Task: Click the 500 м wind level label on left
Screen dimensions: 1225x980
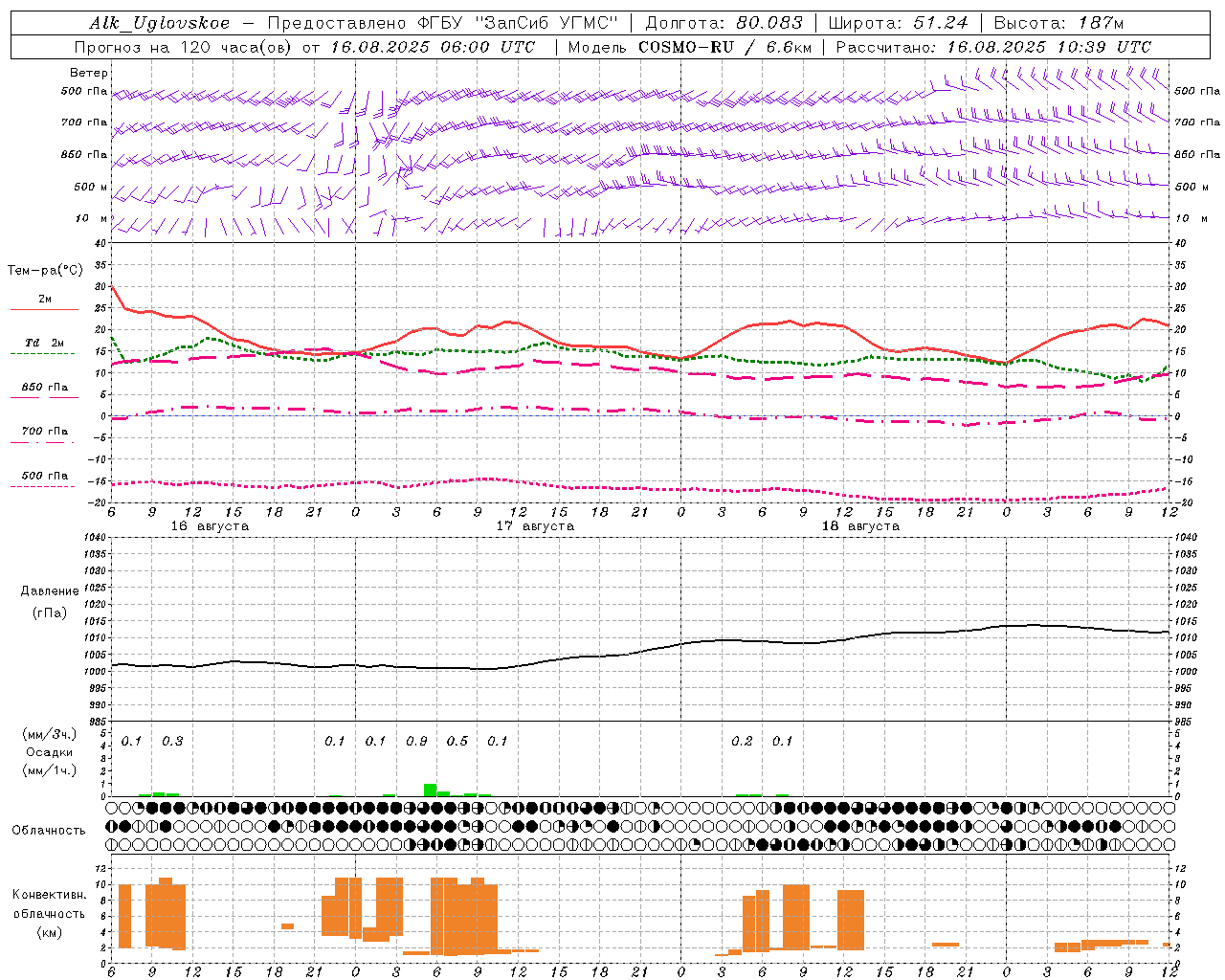Action: (91, 187)
